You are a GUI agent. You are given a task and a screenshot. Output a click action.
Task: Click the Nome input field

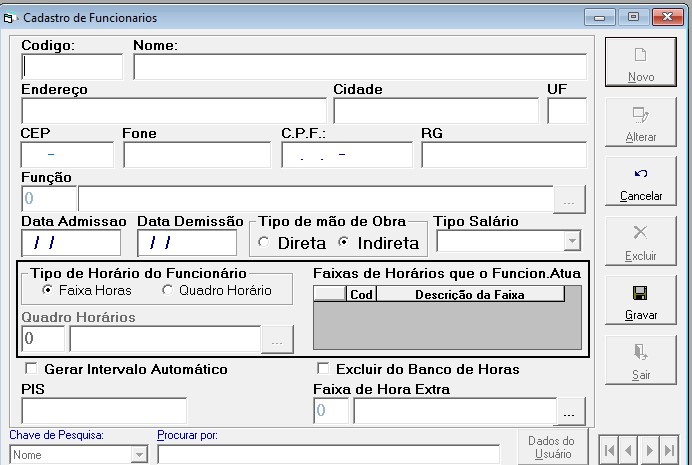click(360, 67)
